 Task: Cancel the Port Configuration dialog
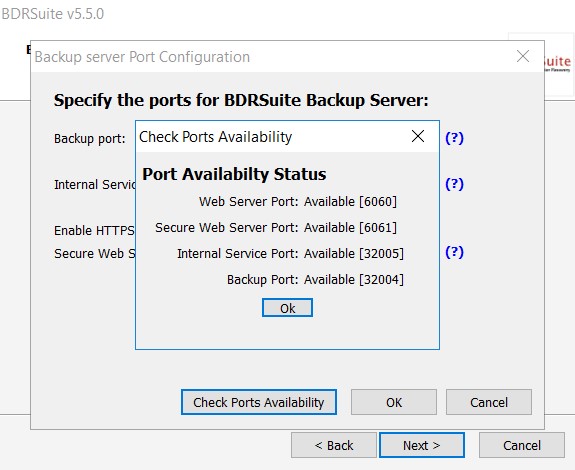pyautogui.click(x=489, y=402)
